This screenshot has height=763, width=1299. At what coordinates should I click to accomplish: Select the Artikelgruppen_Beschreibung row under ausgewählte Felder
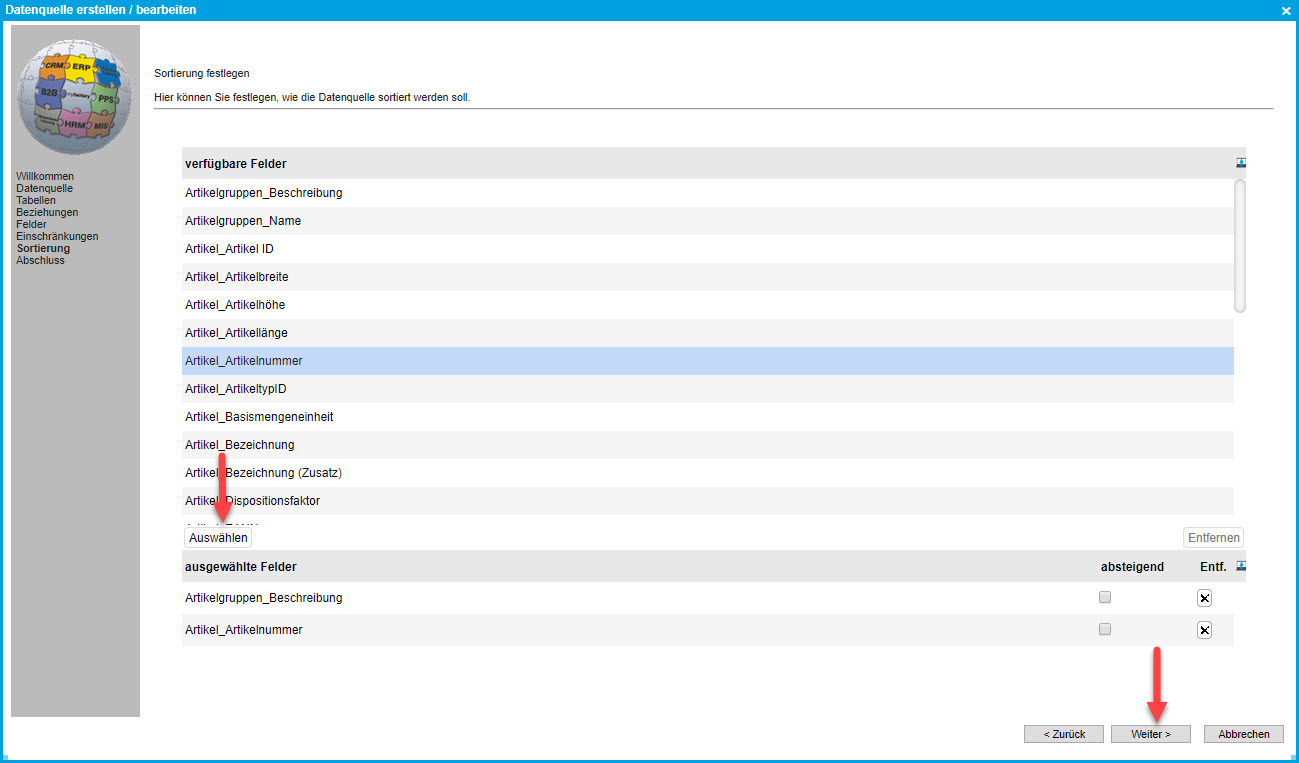point(708,598)
